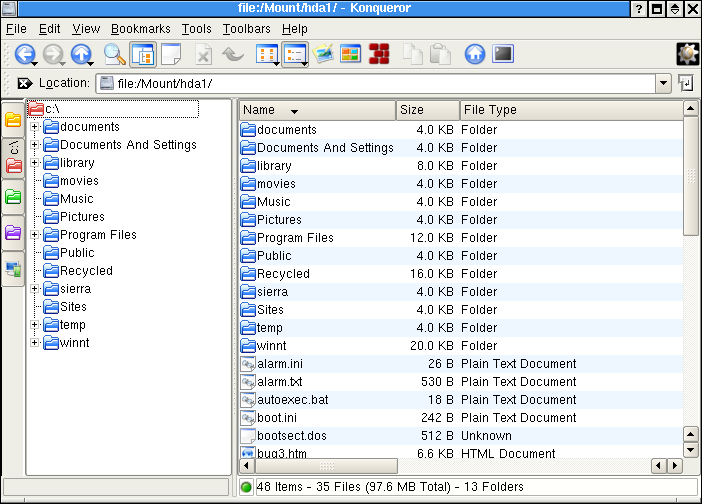The image size is (702, 504).
Task: Click the location field file:/Mount/hda1/
Action: [x=377, y=84]
